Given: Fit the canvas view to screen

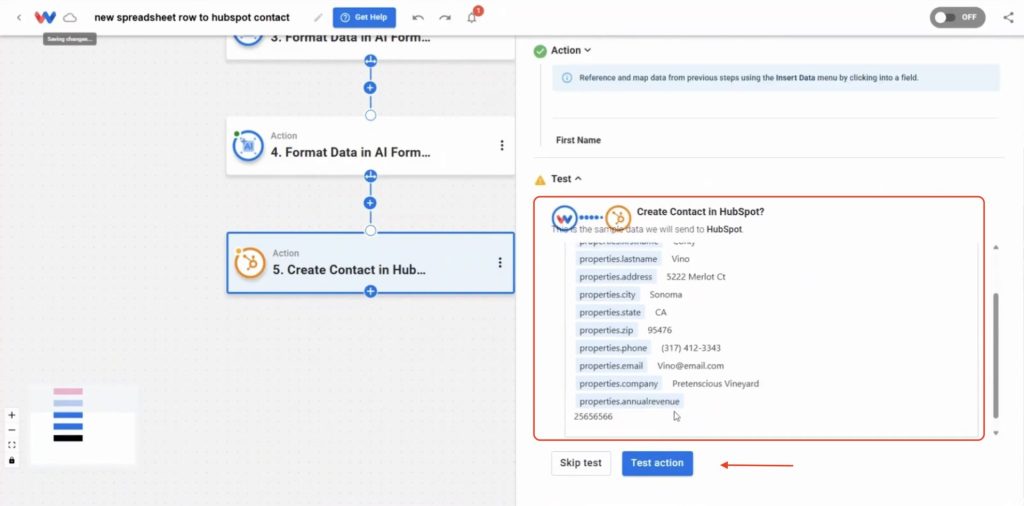Looking at the screenshot, I should coord(12,445).
